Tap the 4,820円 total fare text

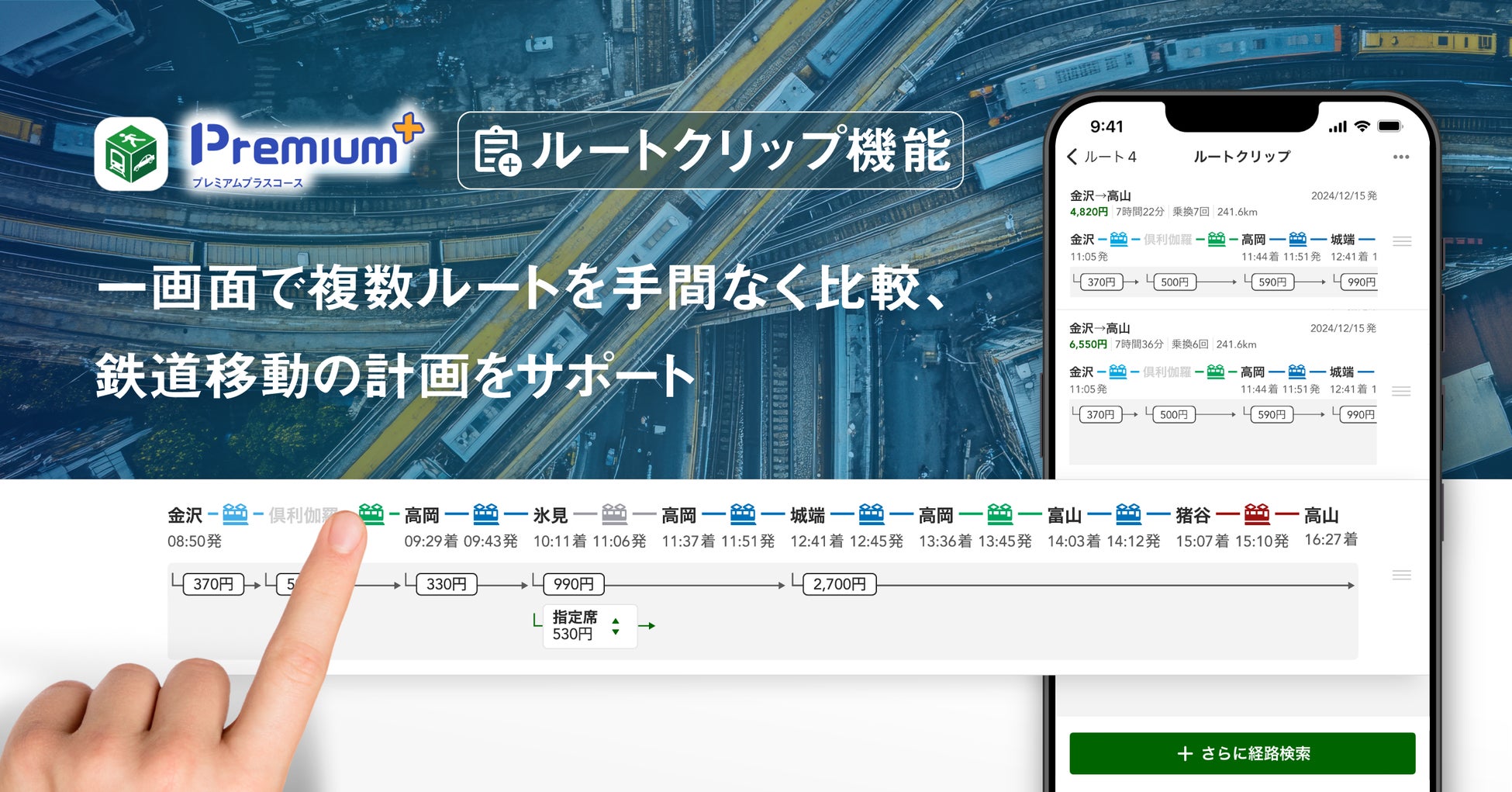(1089, 212)
